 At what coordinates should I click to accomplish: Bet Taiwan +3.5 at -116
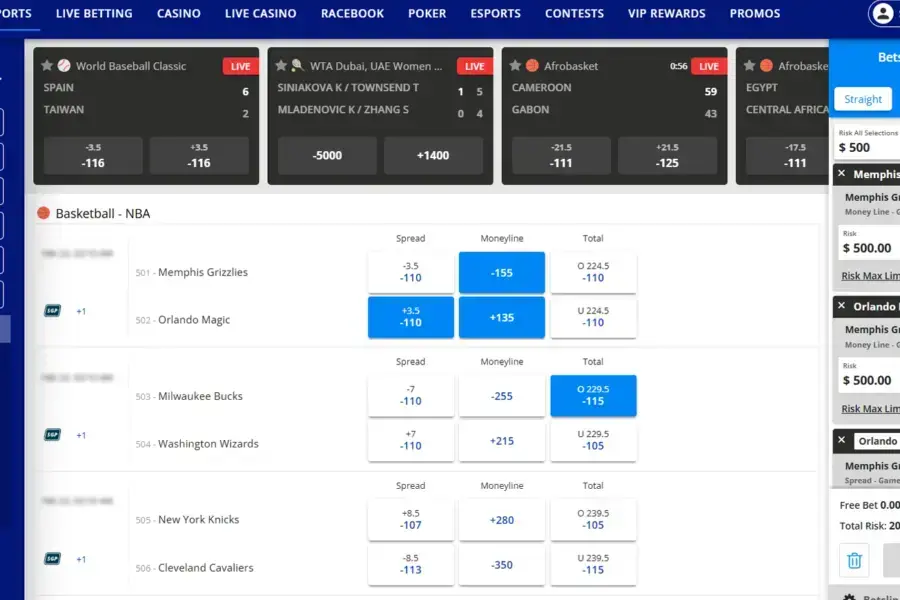point(199,156)
